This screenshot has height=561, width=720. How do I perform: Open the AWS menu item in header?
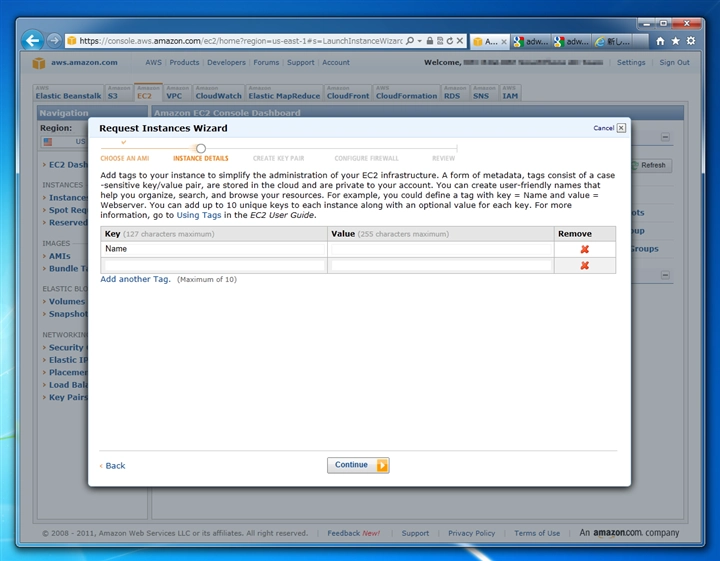153,62
